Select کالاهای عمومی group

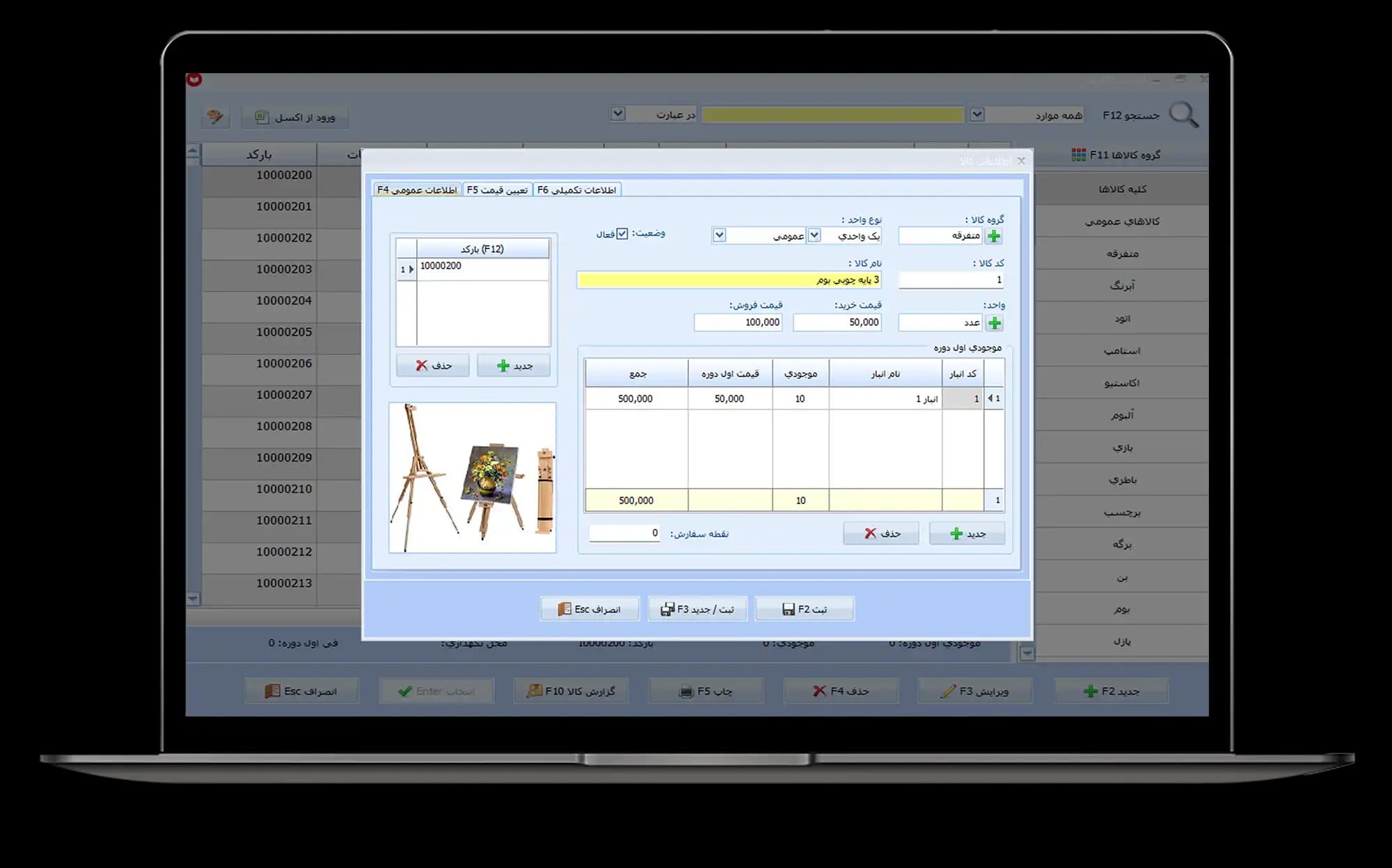[x=1121, y=221]
